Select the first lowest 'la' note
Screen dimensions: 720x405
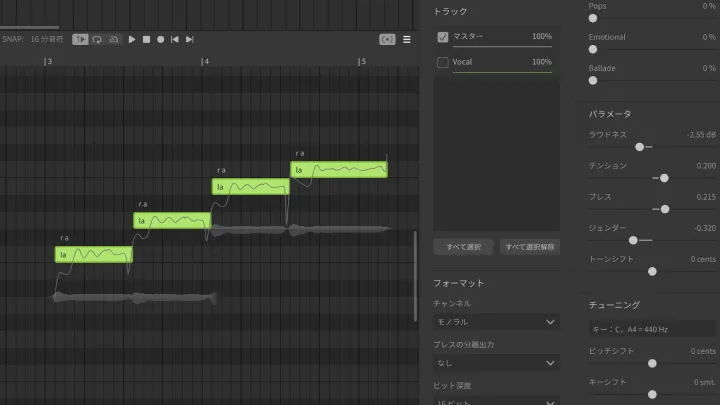point(94,255)
